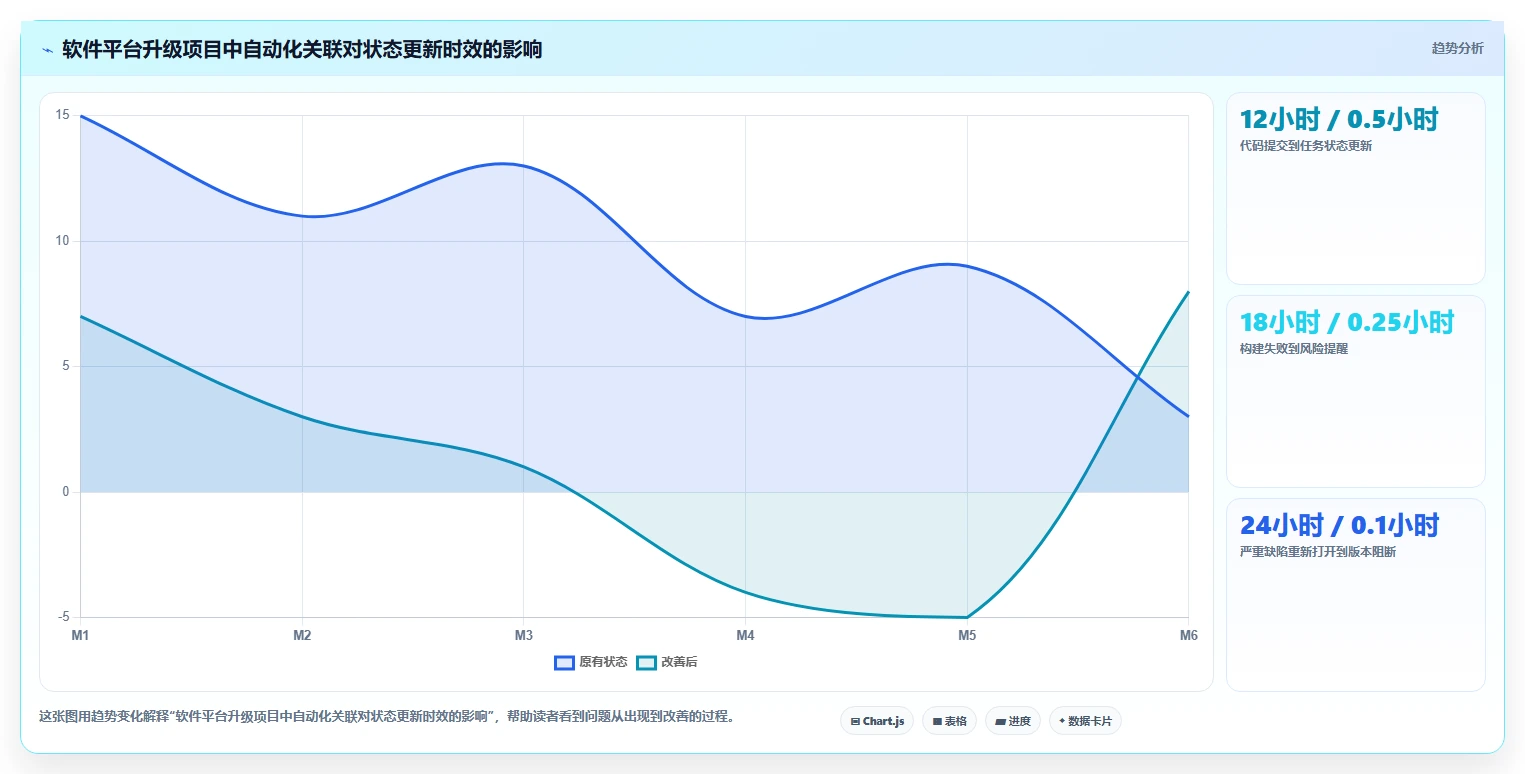Select the 数据卡片 tag chip
The width and height of the screenshot is (1525, 774).
(1085, 721)
